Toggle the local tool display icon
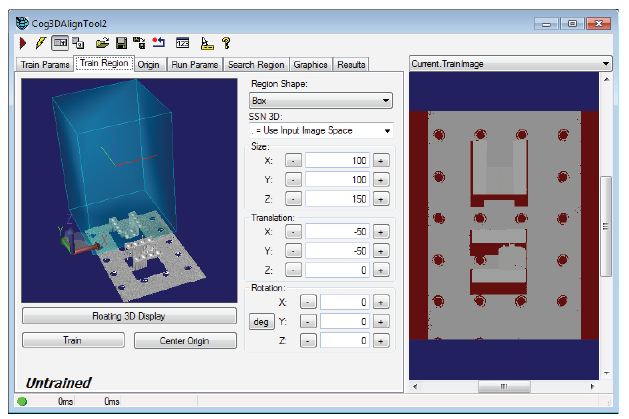This screenshot has height=419, width=629. pyautogui.click(x=60, y=43)
